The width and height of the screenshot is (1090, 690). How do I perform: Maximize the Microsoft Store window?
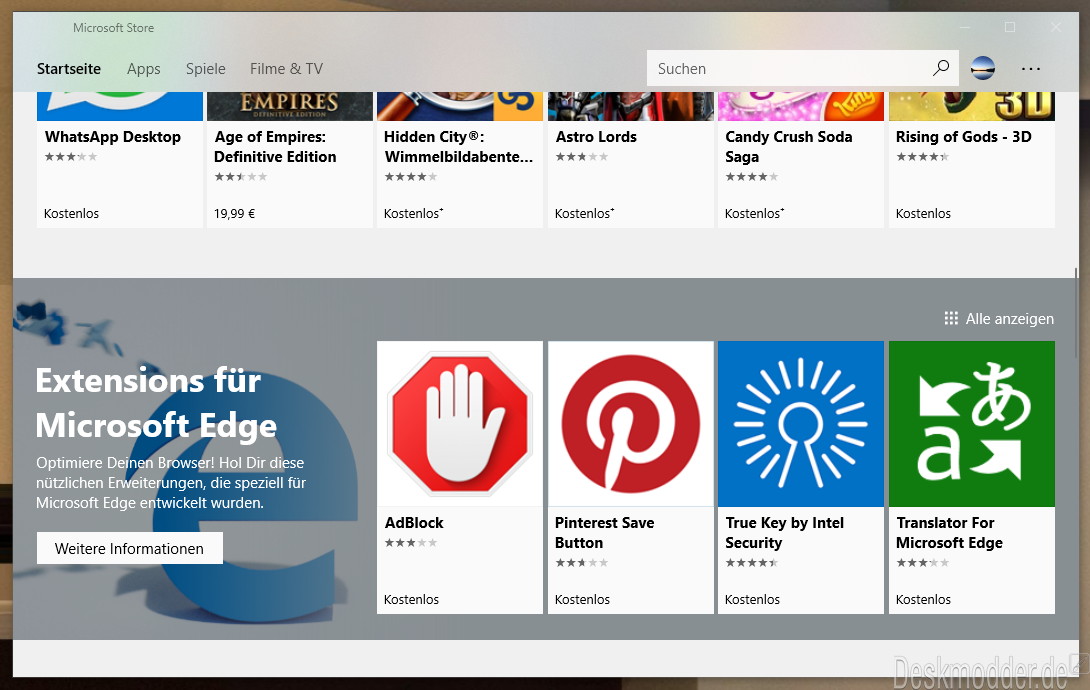coord(1009,27)
